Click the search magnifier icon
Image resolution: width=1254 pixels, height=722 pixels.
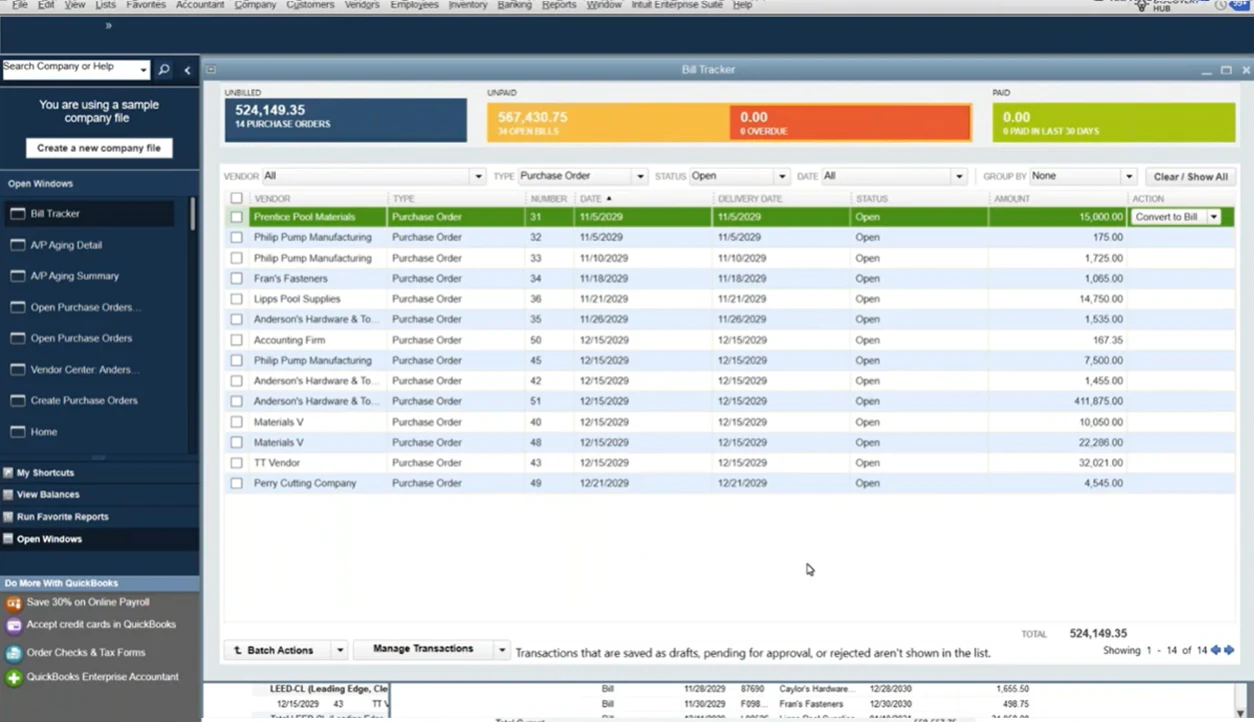164,70
